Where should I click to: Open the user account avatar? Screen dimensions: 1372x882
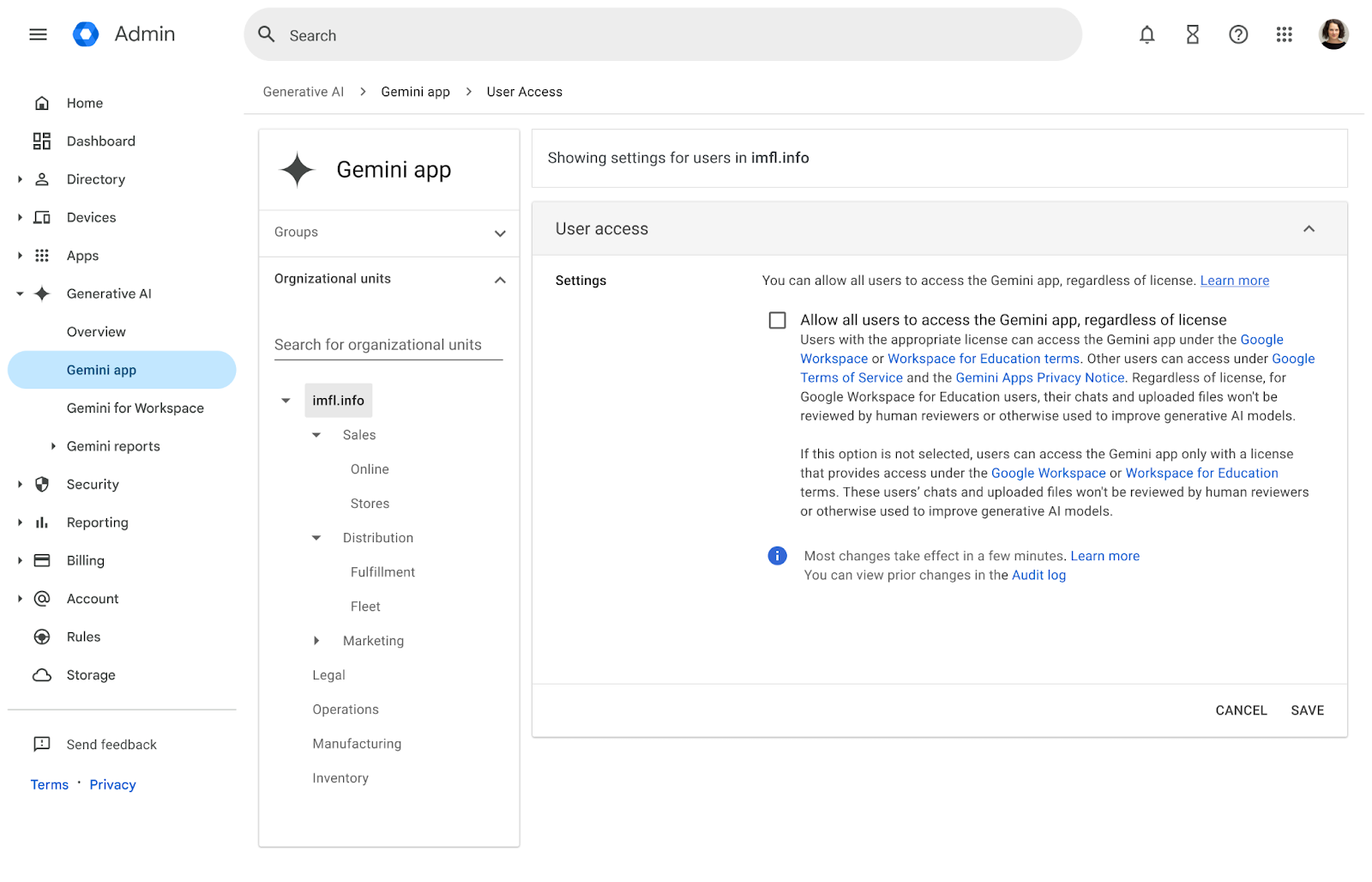pos(1333,34)
